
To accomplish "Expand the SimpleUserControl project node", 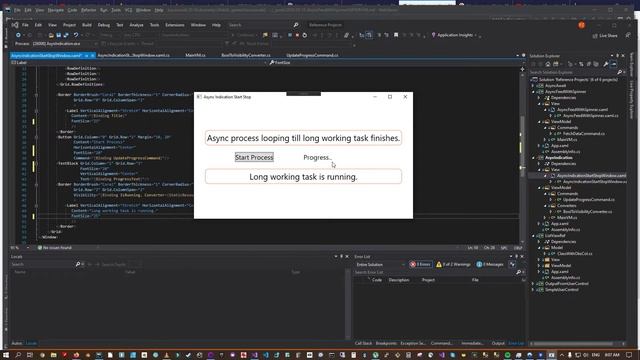I will [533, 290].
